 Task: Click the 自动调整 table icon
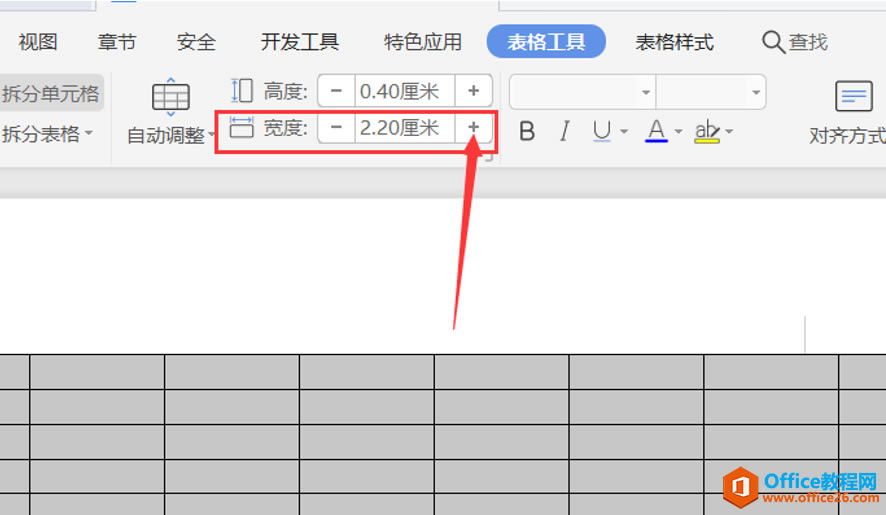[x=171, y=97]
